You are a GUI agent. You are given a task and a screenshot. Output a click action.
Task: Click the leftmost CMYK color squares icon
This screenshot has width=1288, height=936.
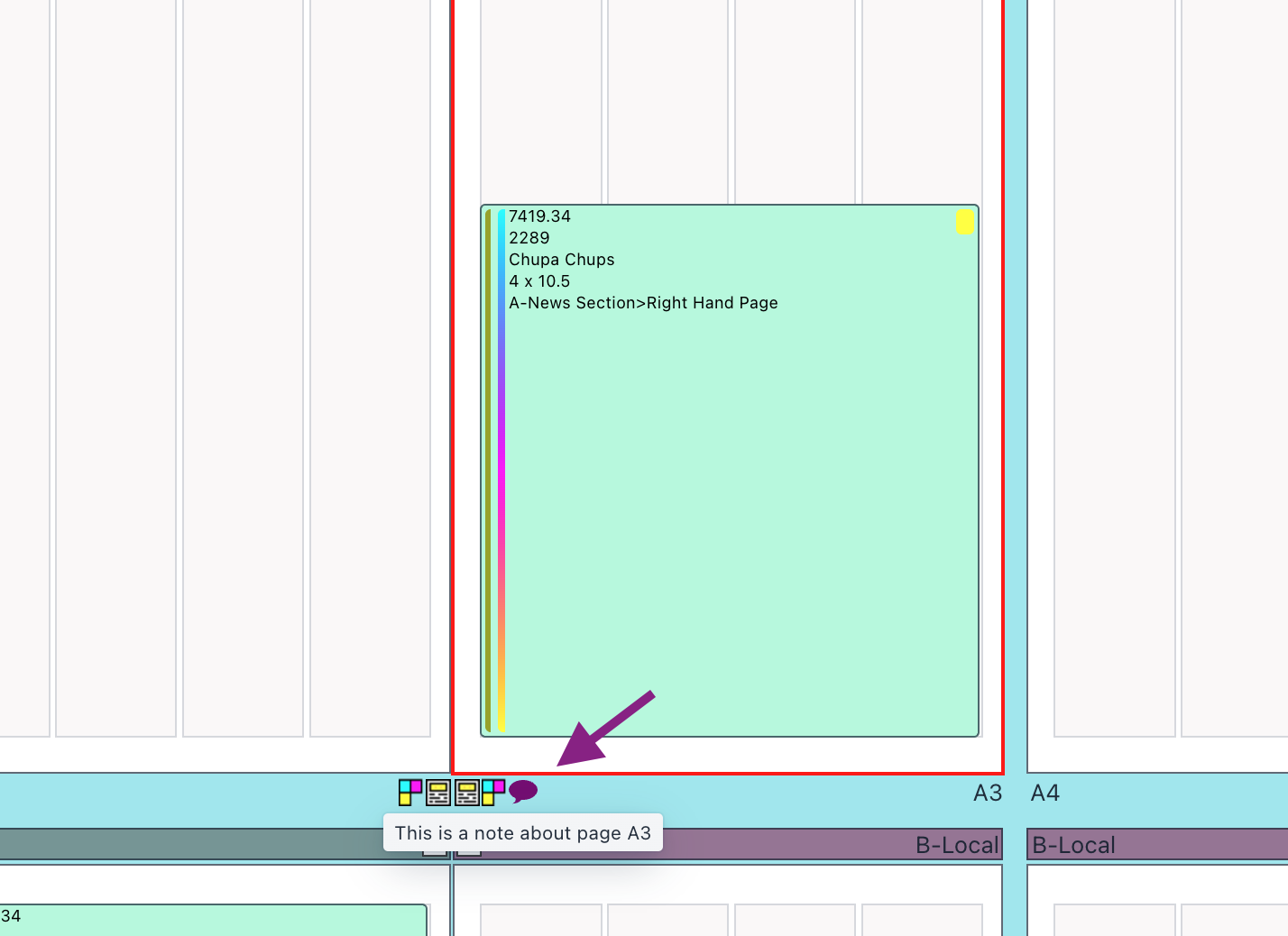pos(410,793)
